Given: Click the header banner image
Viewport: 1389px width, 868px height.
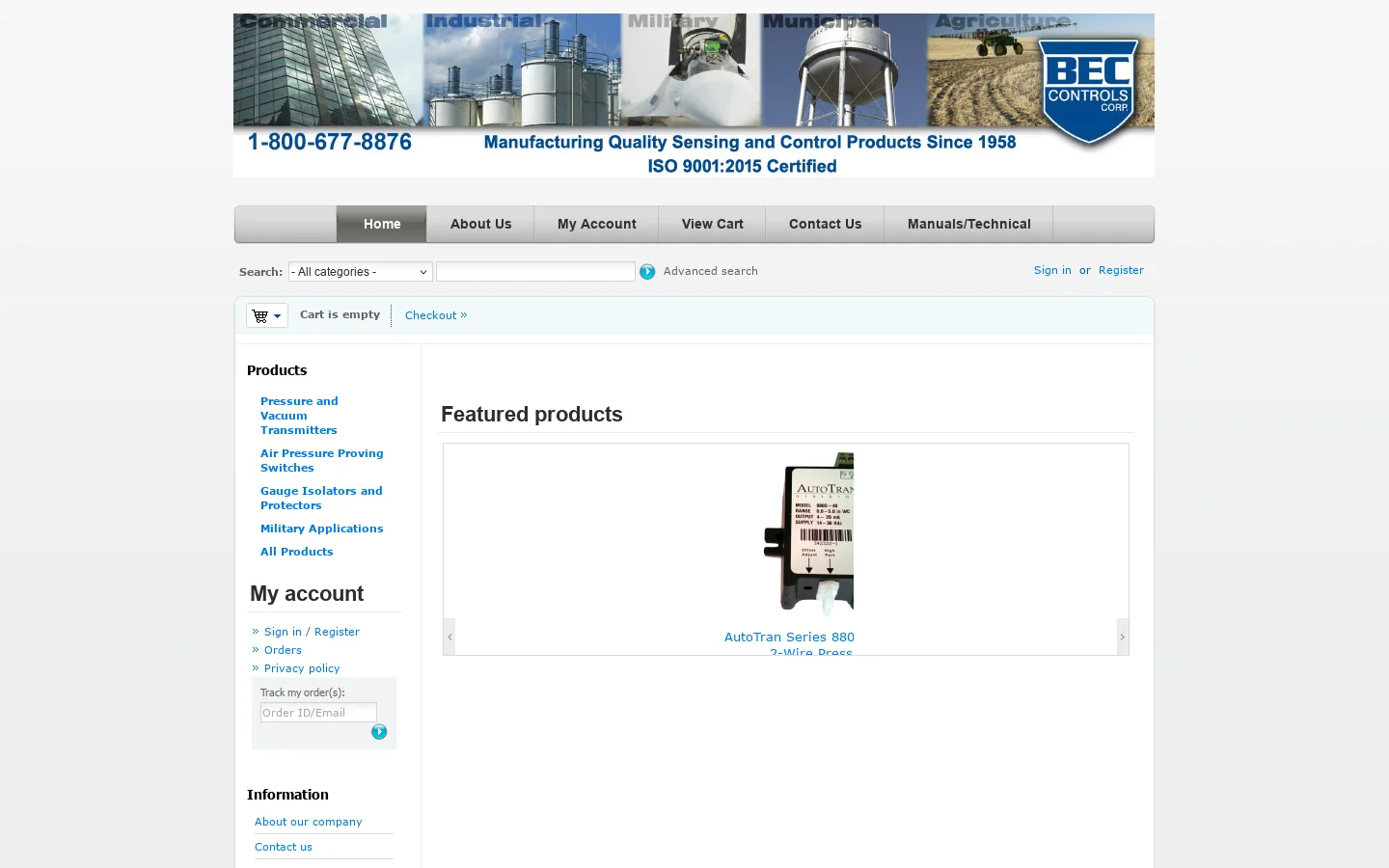Looking at the screenshot, I should click(x=694, y=95).
